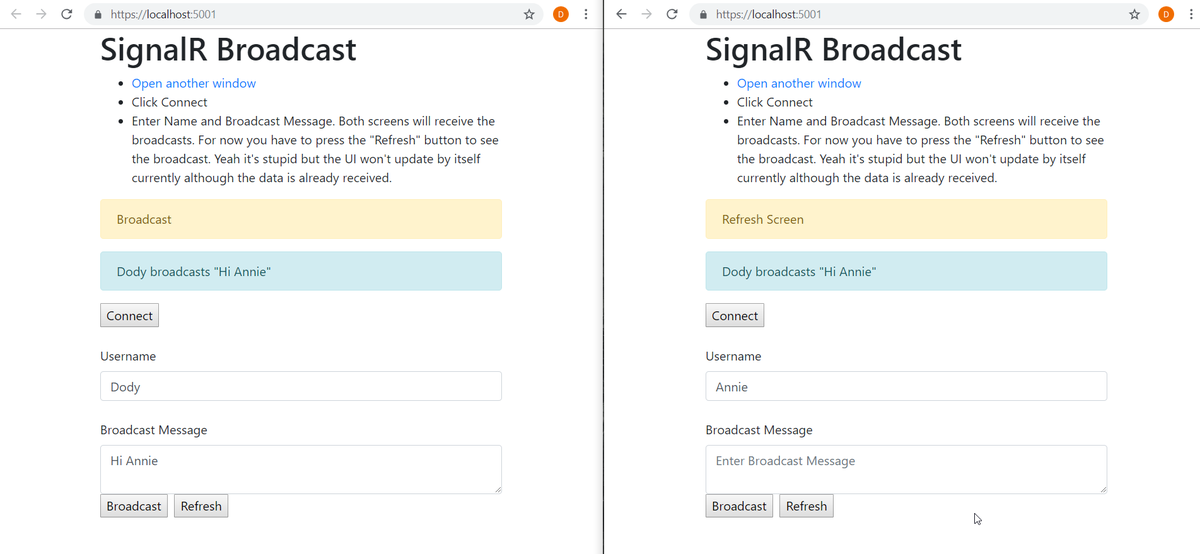Open another window link in the right window
The height and width of the screenshot is (554, 1200).
tap(799, 83)
